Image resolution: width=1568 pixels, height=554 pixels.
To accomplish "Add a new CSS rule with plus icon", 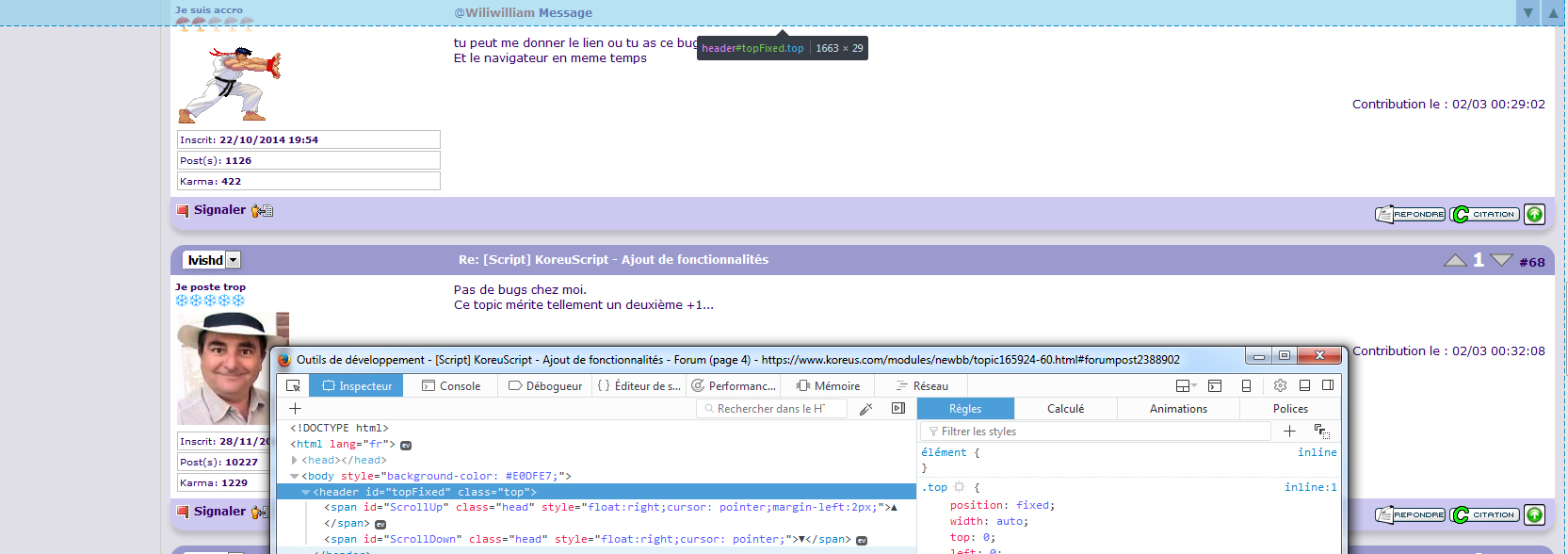I will pos(1289,432).
